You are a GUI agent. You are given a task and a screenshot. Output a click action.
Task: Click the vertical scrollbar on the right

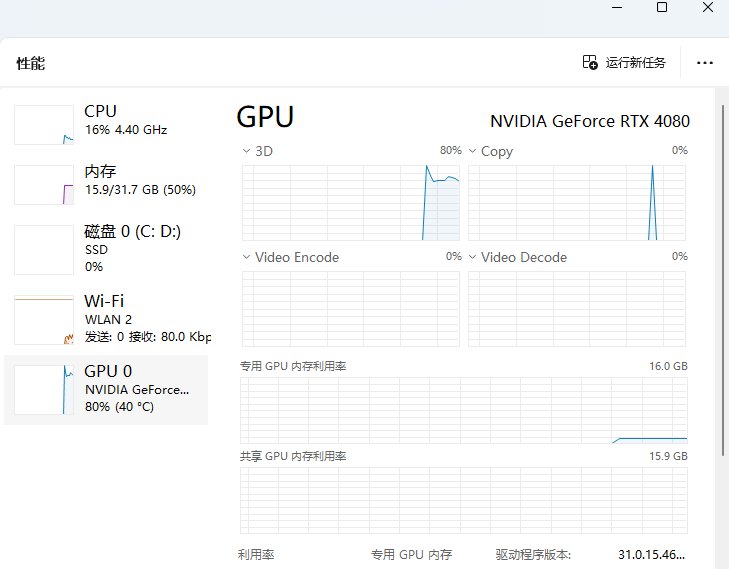point(723,280)
